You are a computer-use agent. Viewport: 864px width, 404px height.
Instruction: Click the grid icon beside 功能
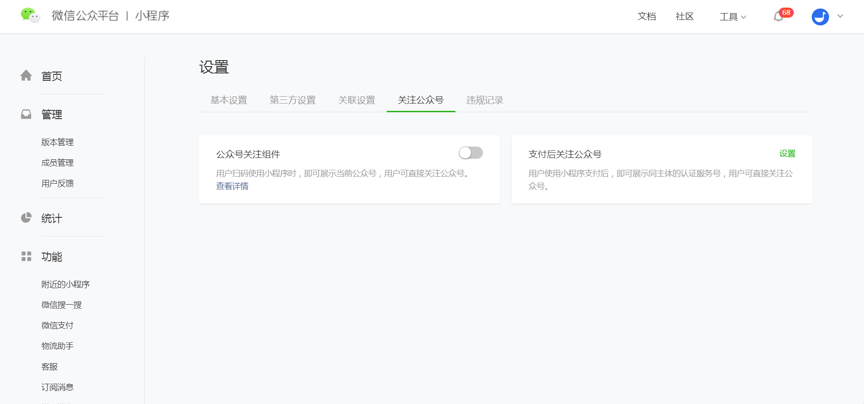pos(26,256)
